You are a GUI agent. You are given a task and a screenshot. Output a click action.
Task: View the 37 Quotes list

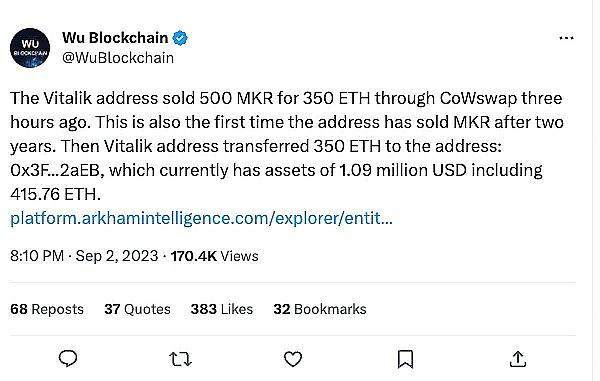(137, 309)
